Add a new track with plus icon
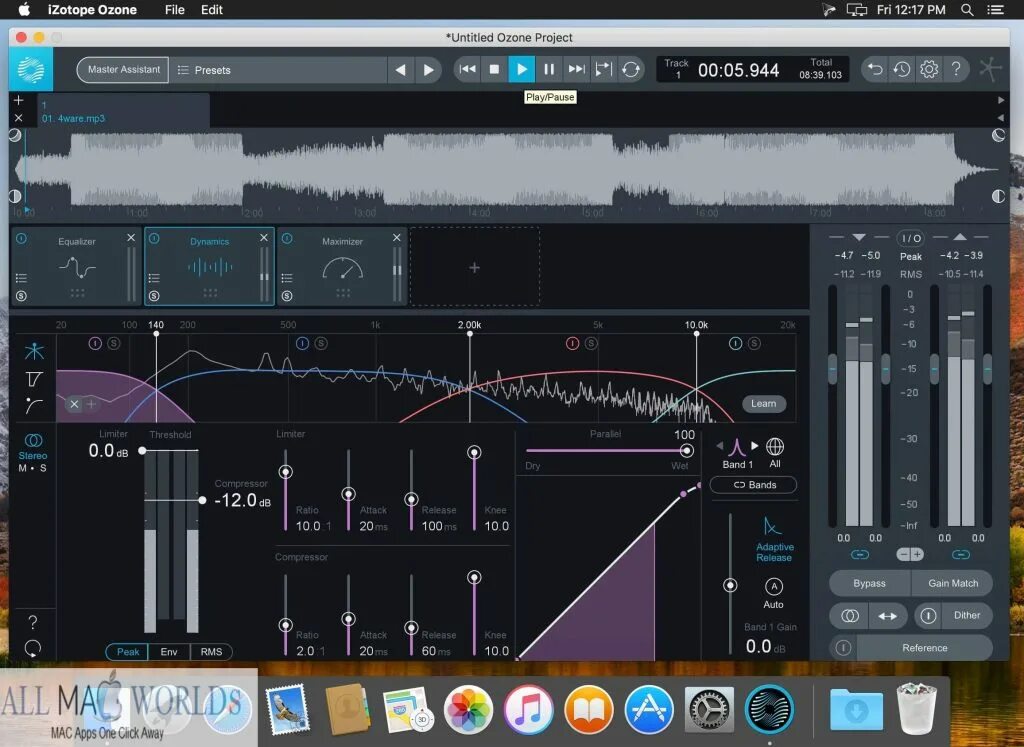 (x=18, y=101)
